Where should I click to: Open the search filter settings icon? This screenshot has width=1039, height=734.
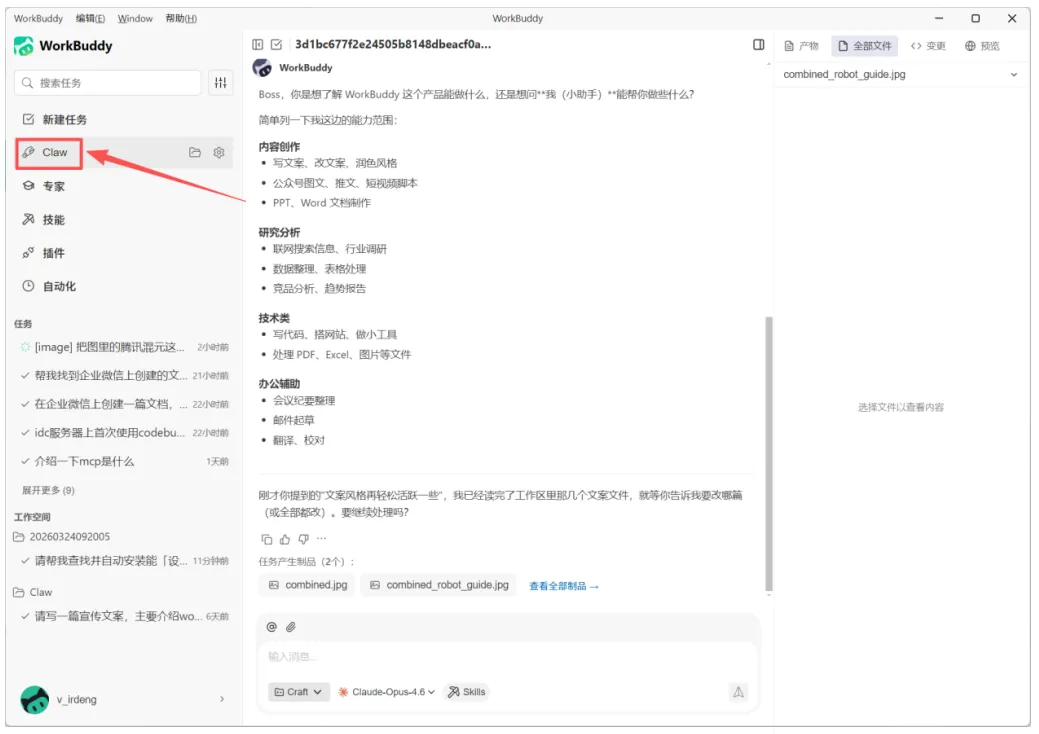(x=221, y=83)
